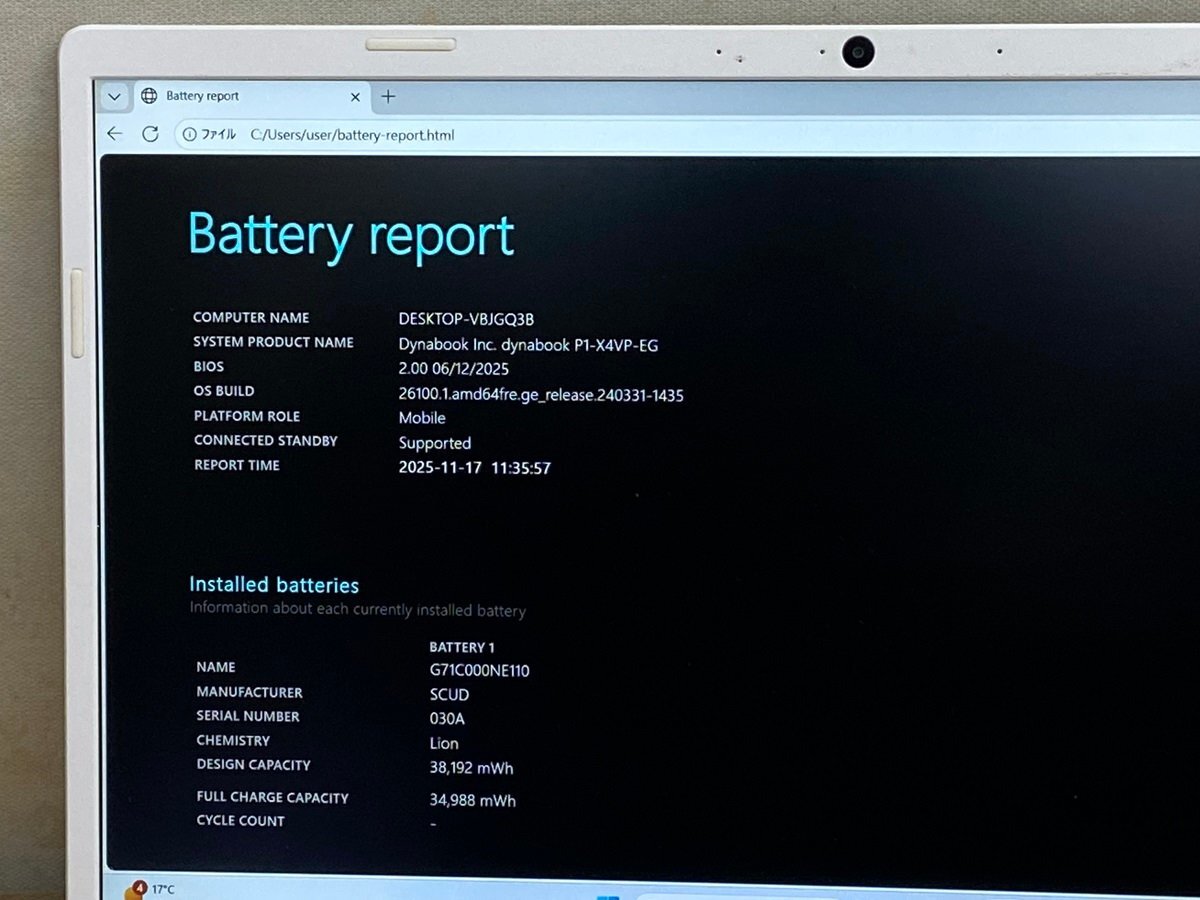Viewport: 1200px width, 900px height.
Task: Select the manufacturer value SCUD
Action: [448, 694]
